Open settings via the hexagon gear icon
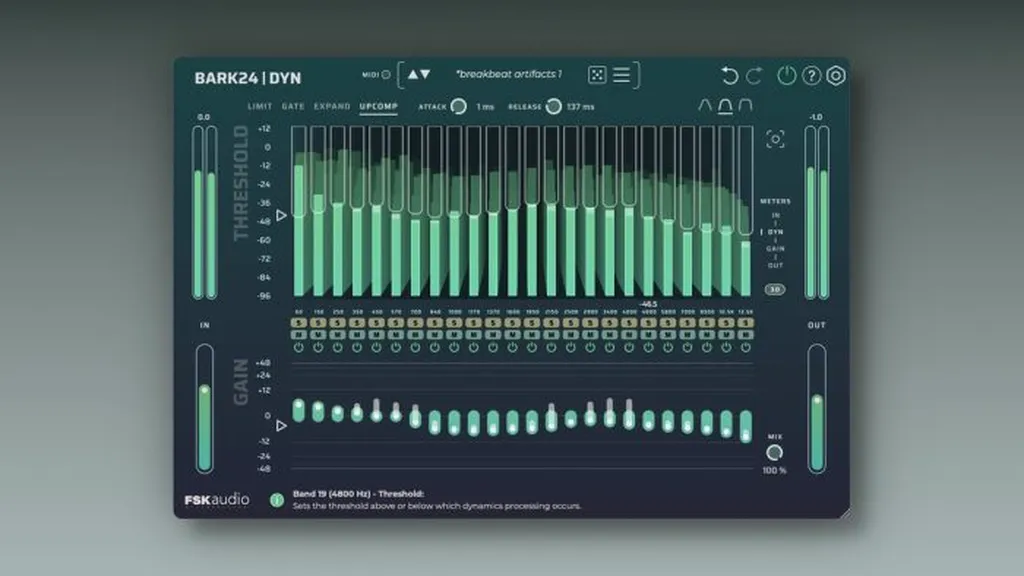 837,76
